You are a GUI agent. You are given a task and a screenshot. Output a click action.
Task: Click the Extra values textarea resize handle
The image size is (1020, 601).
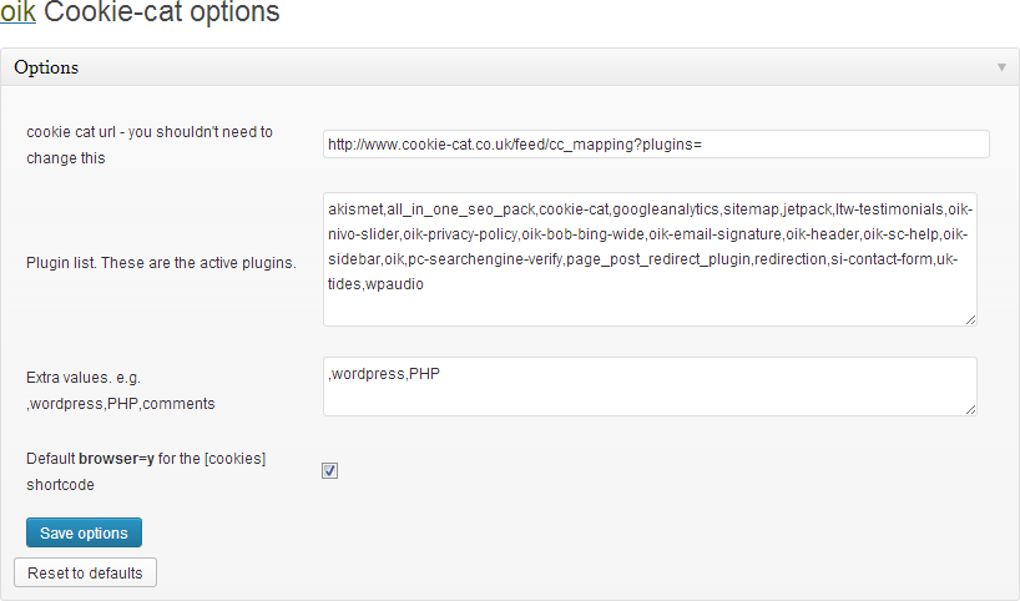[x=971, y=409]
